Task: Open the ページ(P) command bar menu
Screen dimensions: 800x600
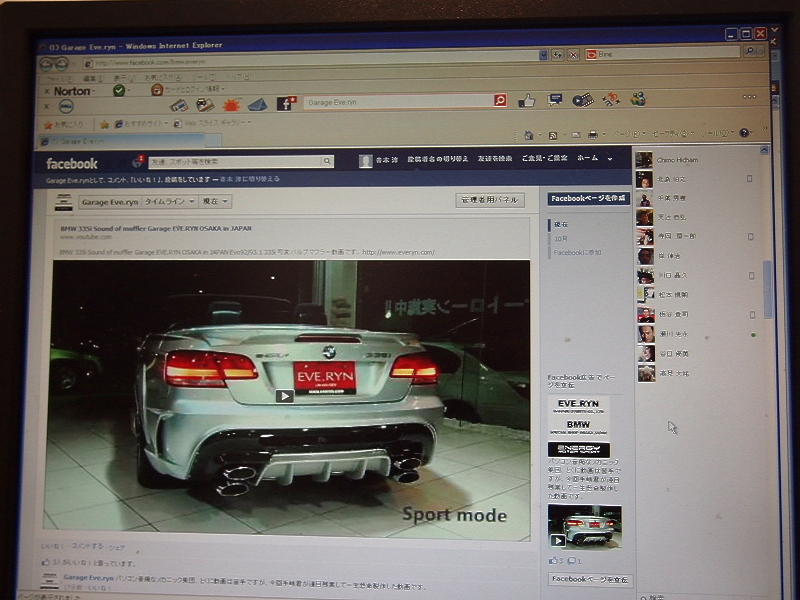Action: click(x=627, y=134)
